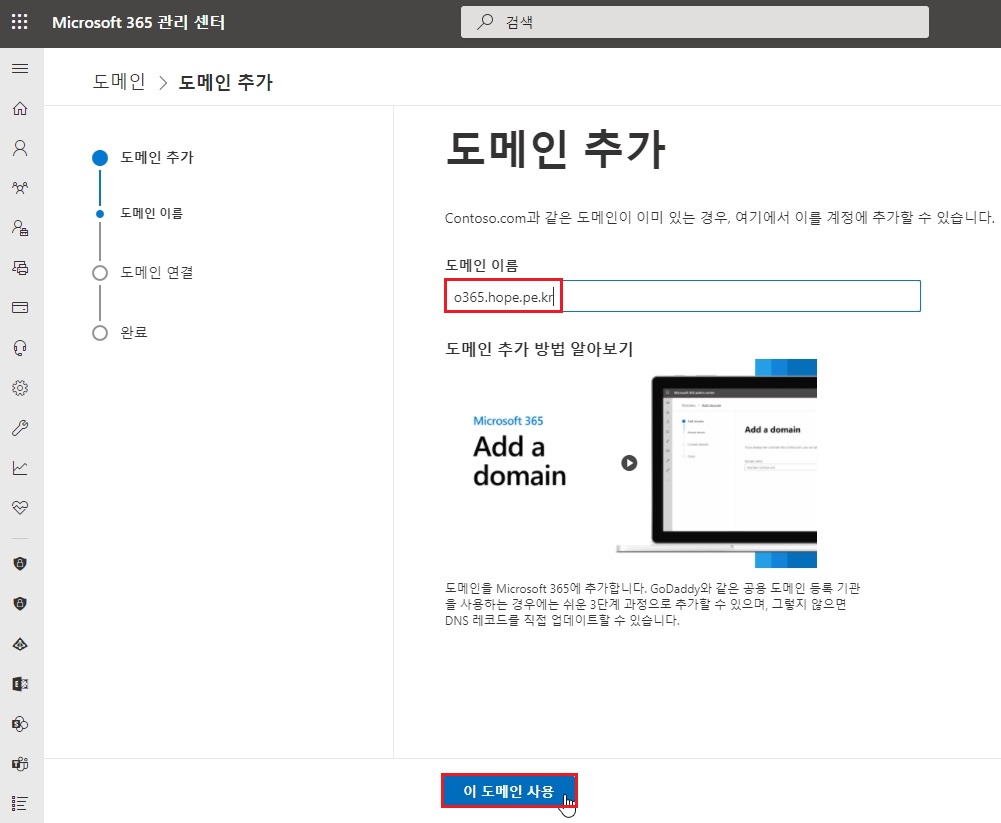
Task: Open Resources sidebar icon
Action: [20, 268]
